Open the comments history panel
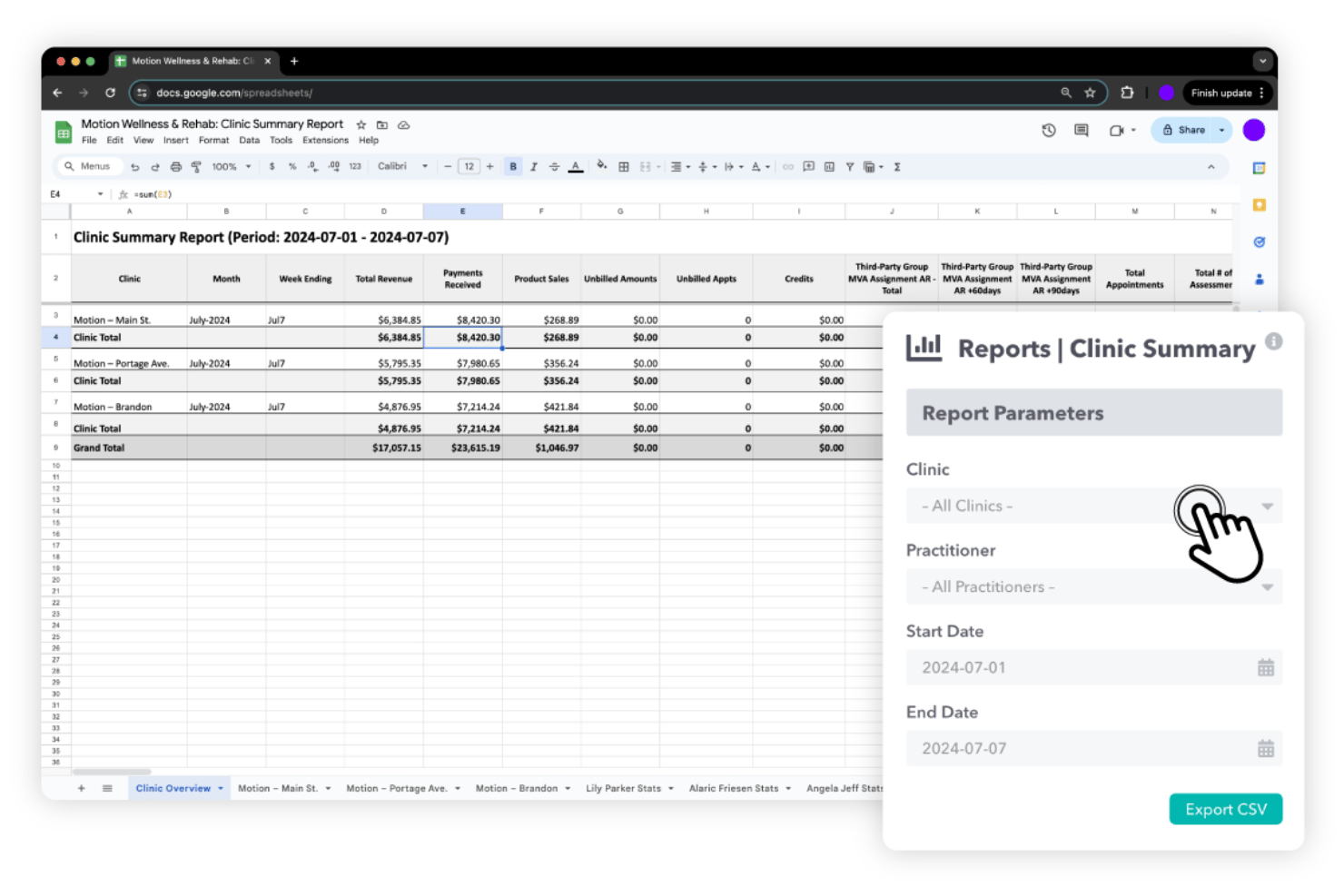1344x896 pixels. coord(1082,131)
